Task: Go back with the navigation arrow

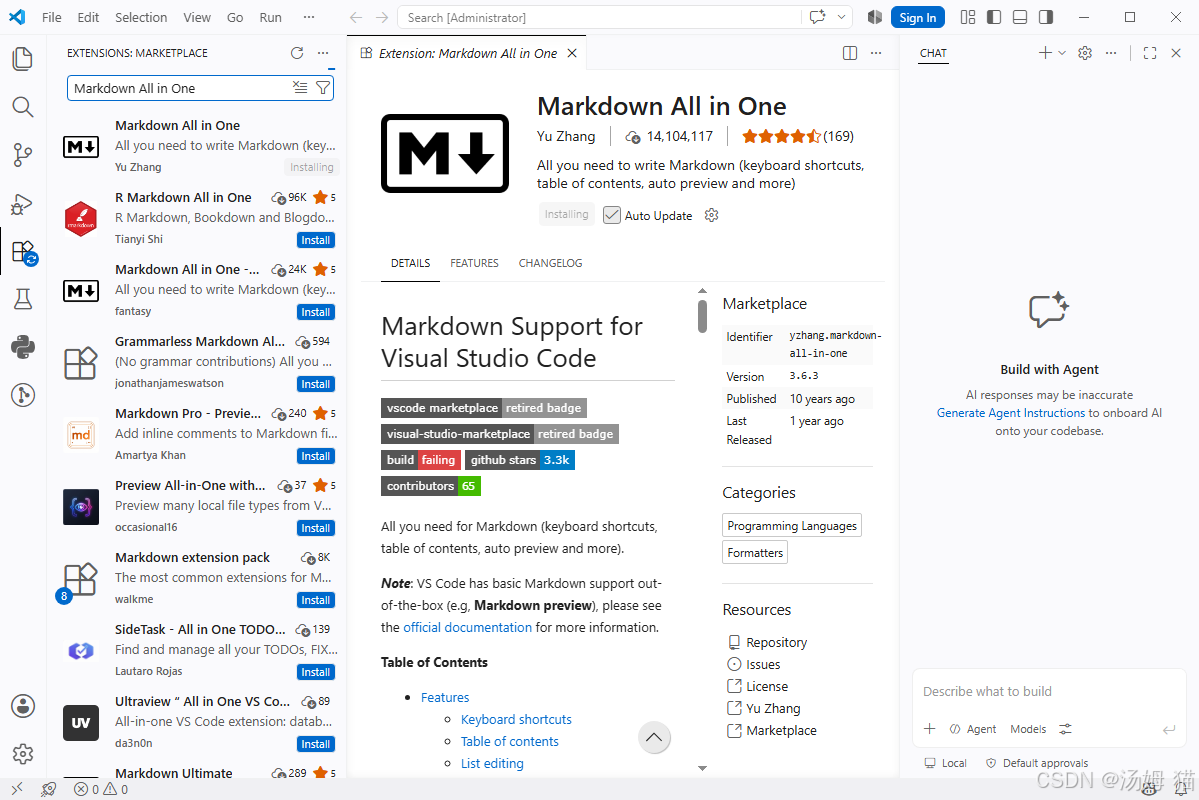Action: point(356,17)
